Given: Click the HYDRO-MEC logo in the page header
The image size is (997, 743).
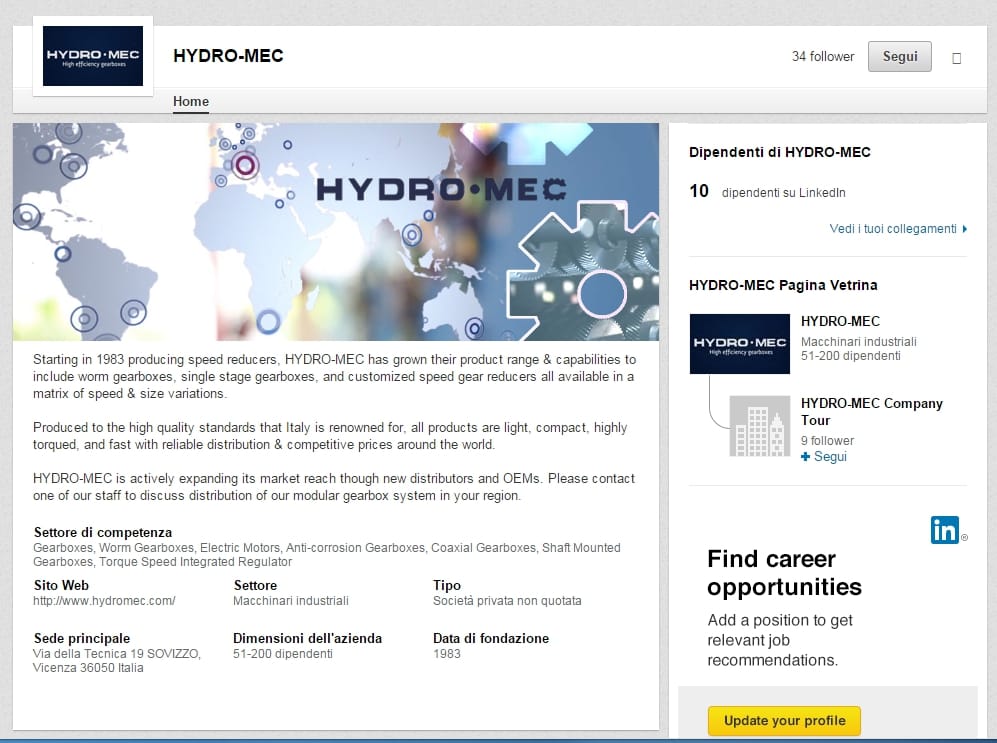Looking at the screenshot, I should (93, 56).
